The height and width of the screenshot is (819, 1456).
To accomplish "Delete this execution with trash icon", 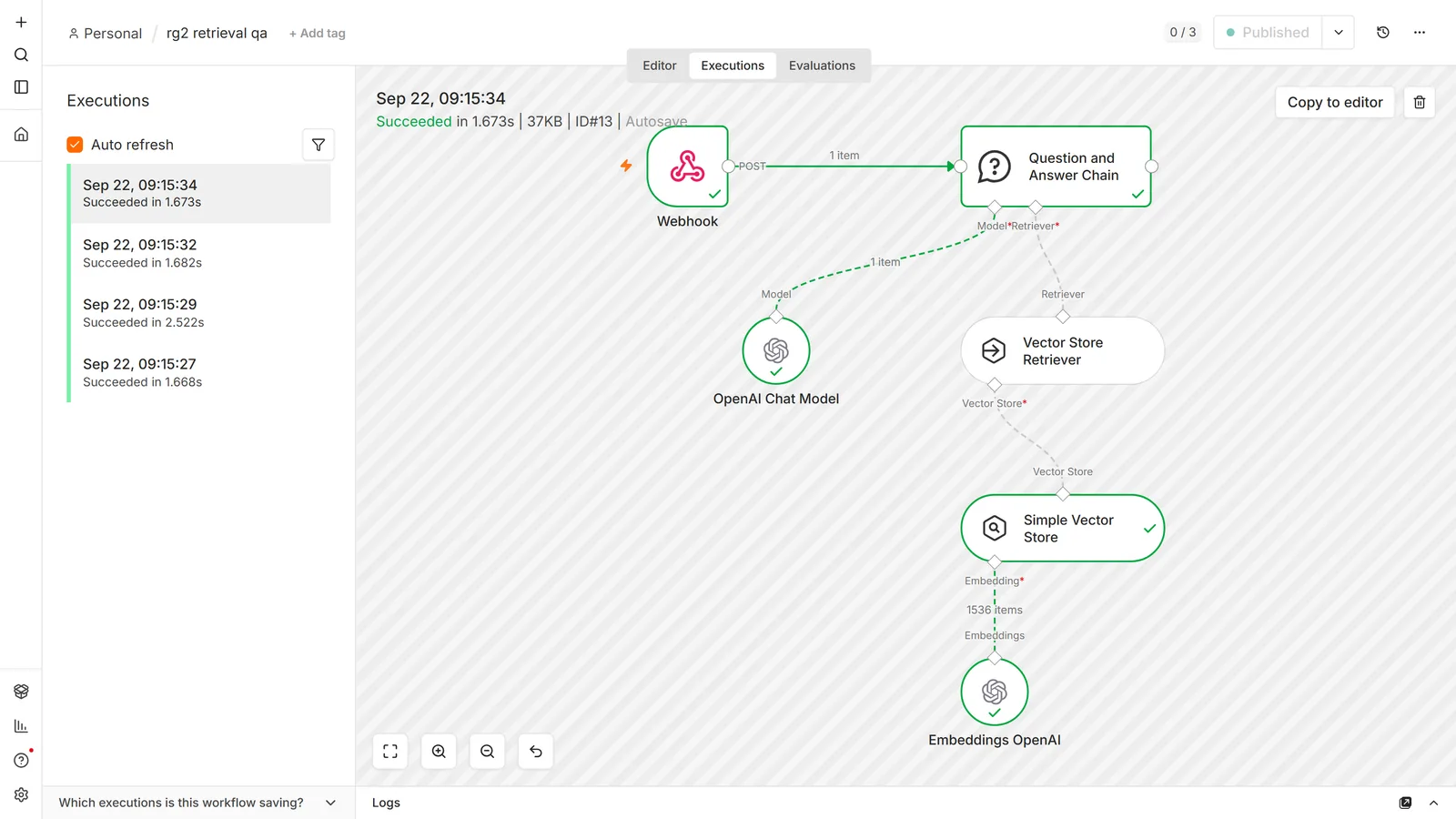I will tap(1420, 102).
